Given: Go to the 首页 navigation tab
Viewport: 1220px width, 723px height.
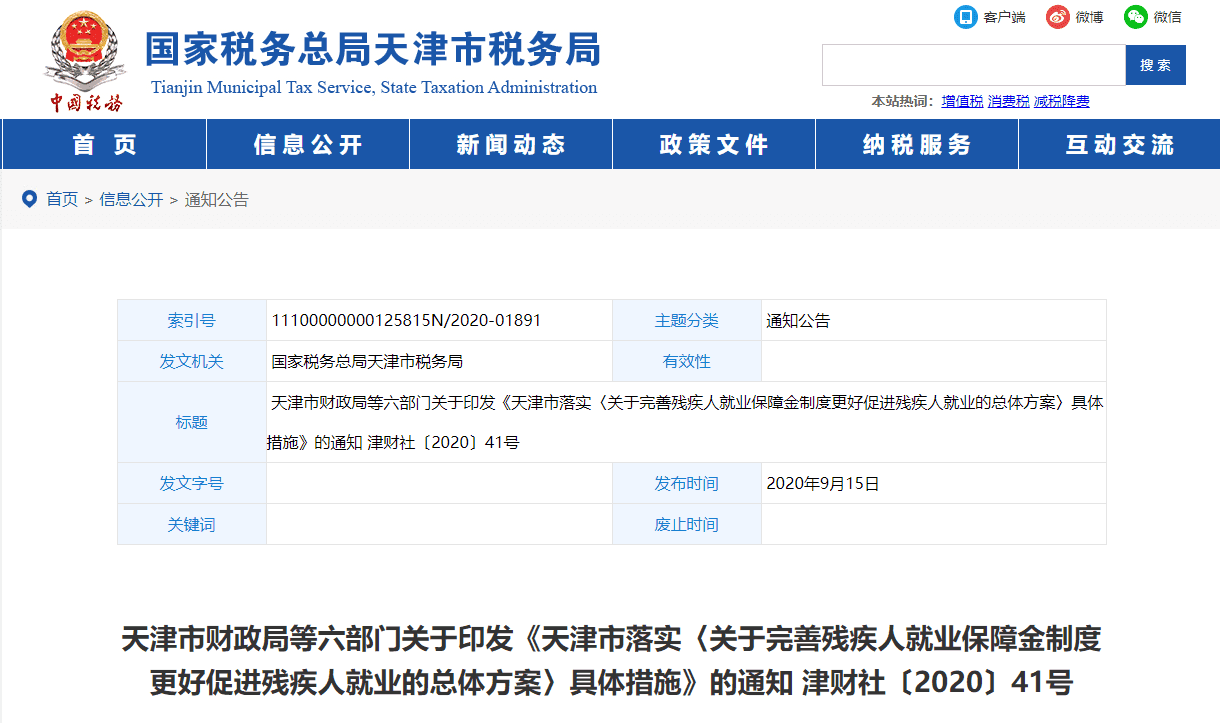Looking at the screenshot, I should pos(104,144).
